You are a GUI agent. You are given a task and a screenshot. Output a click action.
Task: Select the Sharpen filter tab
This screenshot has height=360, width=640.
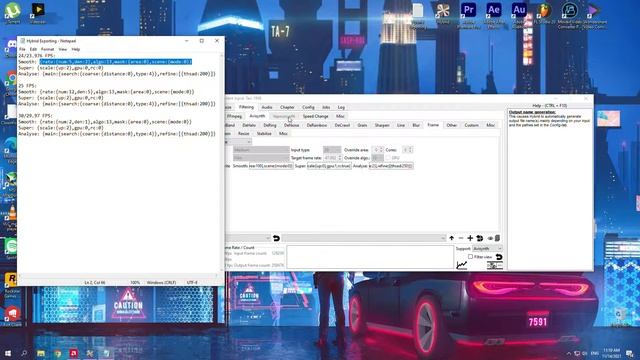click(x=382, y=125)
